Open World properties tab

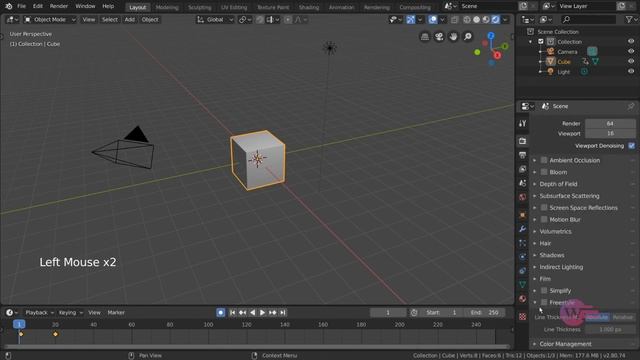pos(522,197)
